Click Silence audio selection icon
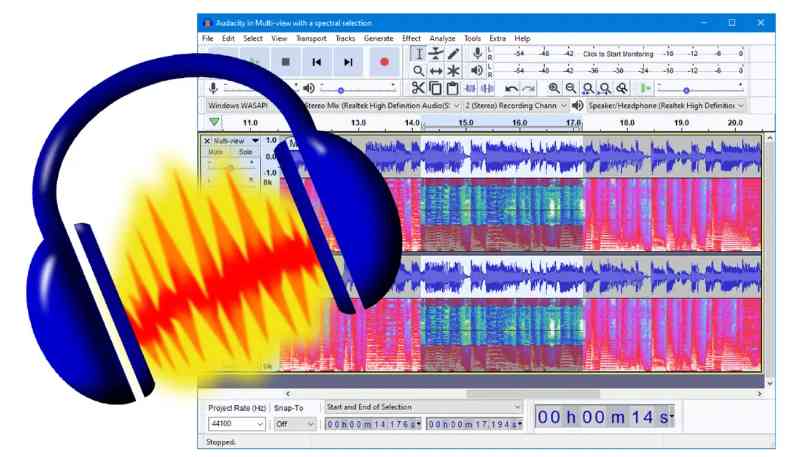The image size is (790, 457). click(x=487, y=88)
